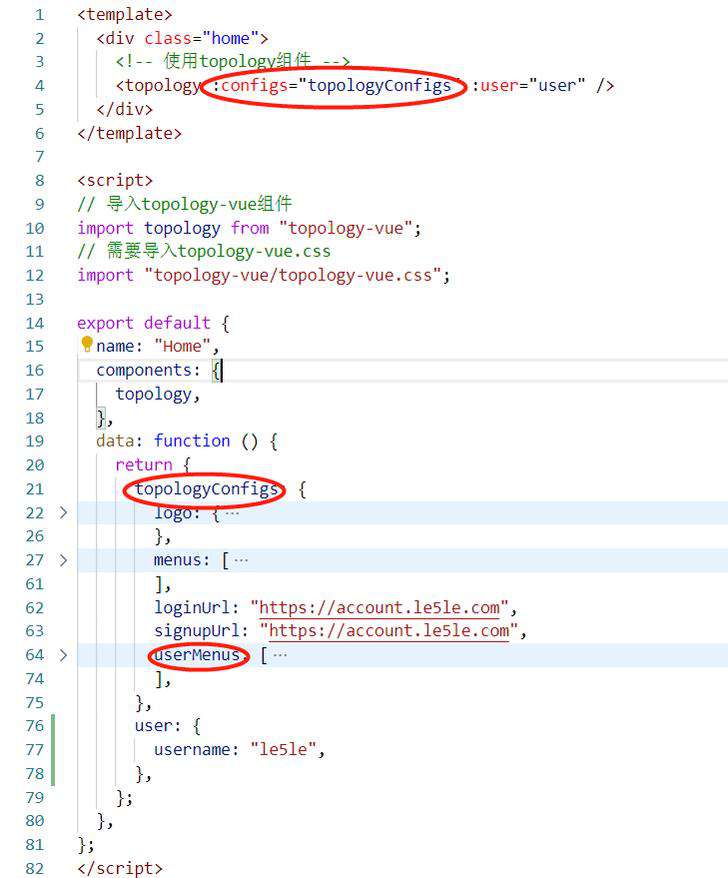
Task: Click the "</div>" closing tag on line 5
Action: coord(124,109)
